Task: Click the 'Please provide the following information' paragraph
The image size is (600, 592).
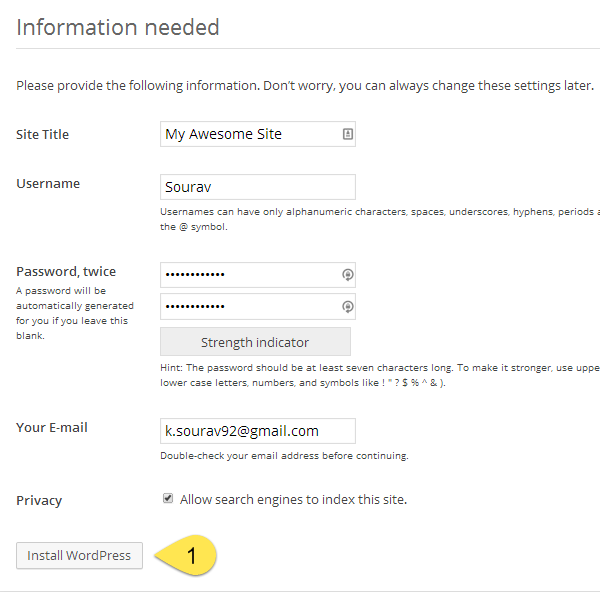Action: [x=305, y=85]
